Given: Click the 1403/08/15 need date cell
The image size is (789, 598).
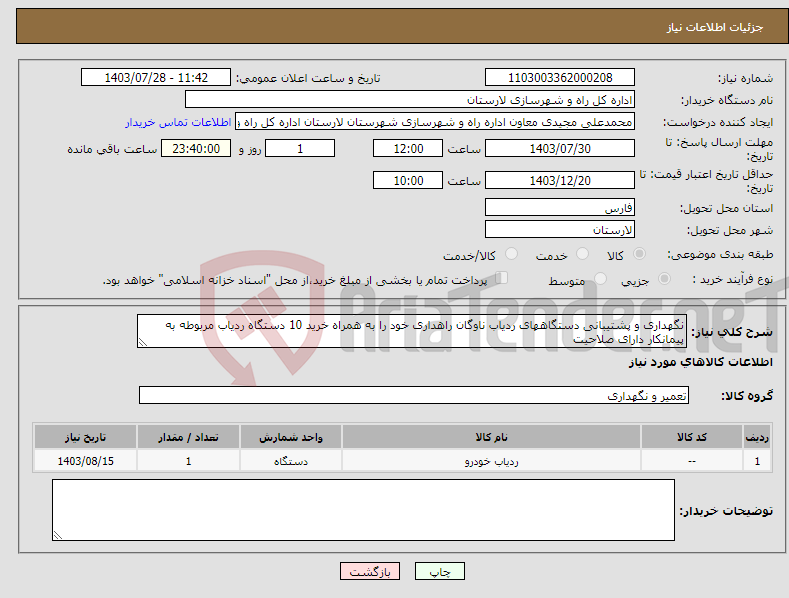Looking at the screenshot, I should 86,461.
